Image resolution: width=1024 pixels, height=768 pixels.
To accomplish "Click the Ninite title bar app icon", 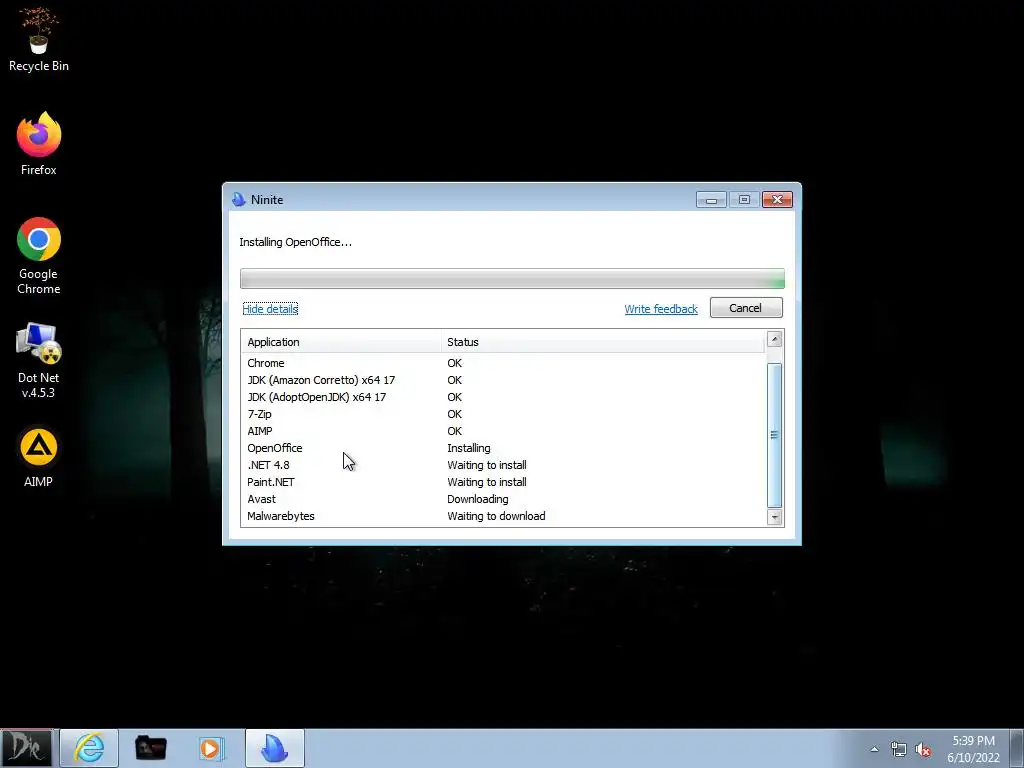I will [239, 200].
